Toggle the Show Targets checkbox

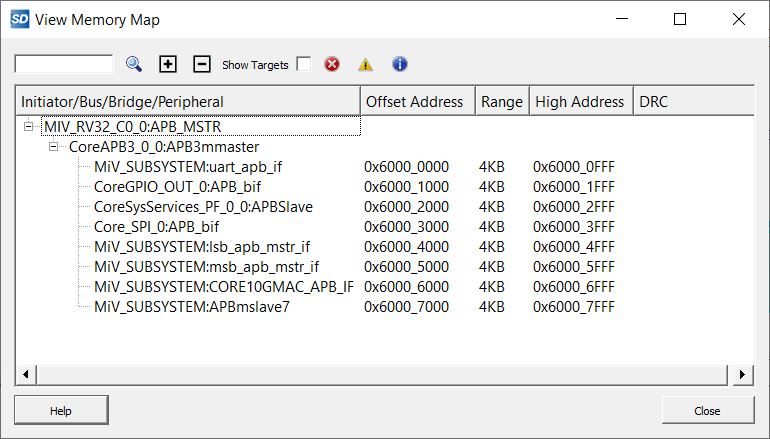click(304, 64)
